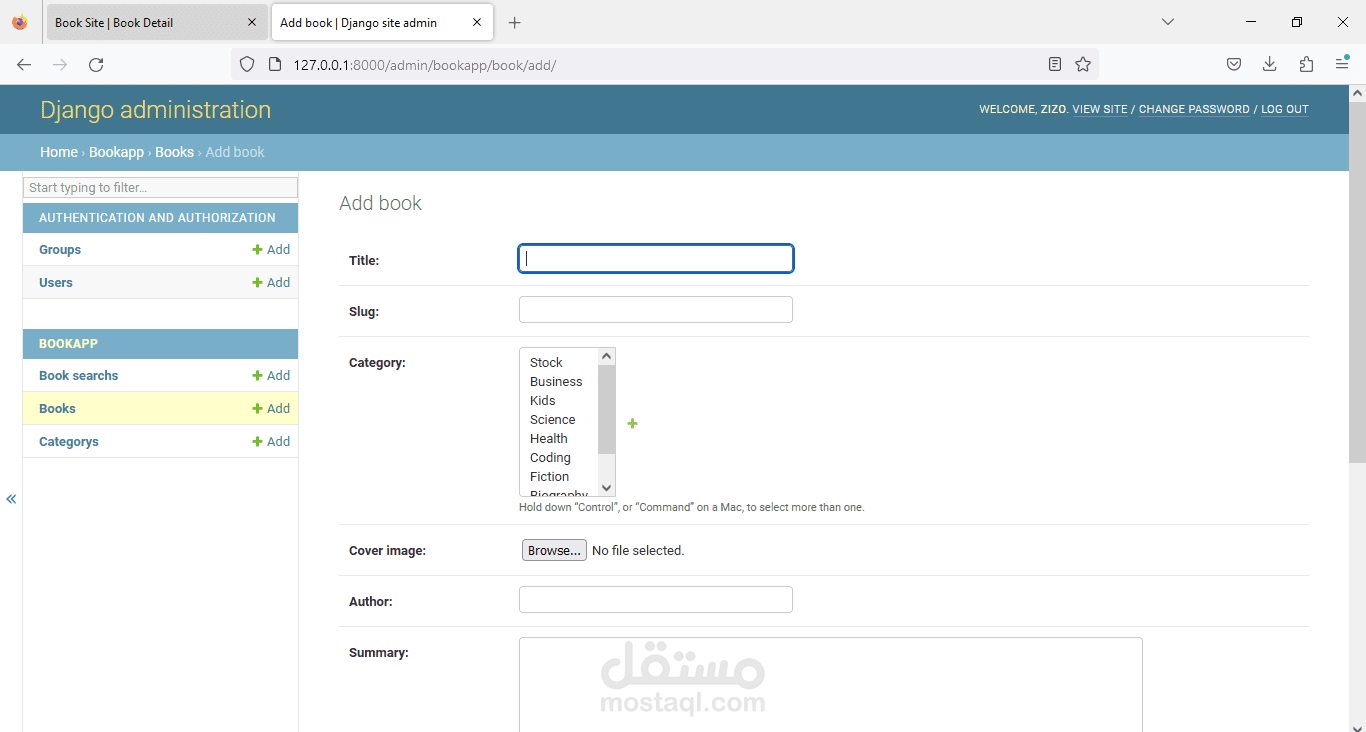
Task: Click the browser forward arrow
Action: coord(60,64)
